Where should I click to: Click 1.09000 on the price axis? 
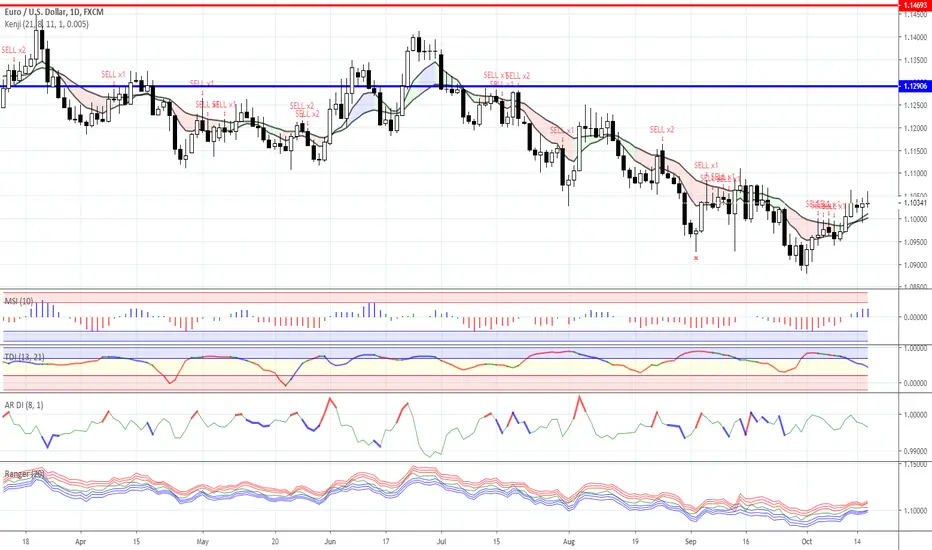tap(915, 265)
